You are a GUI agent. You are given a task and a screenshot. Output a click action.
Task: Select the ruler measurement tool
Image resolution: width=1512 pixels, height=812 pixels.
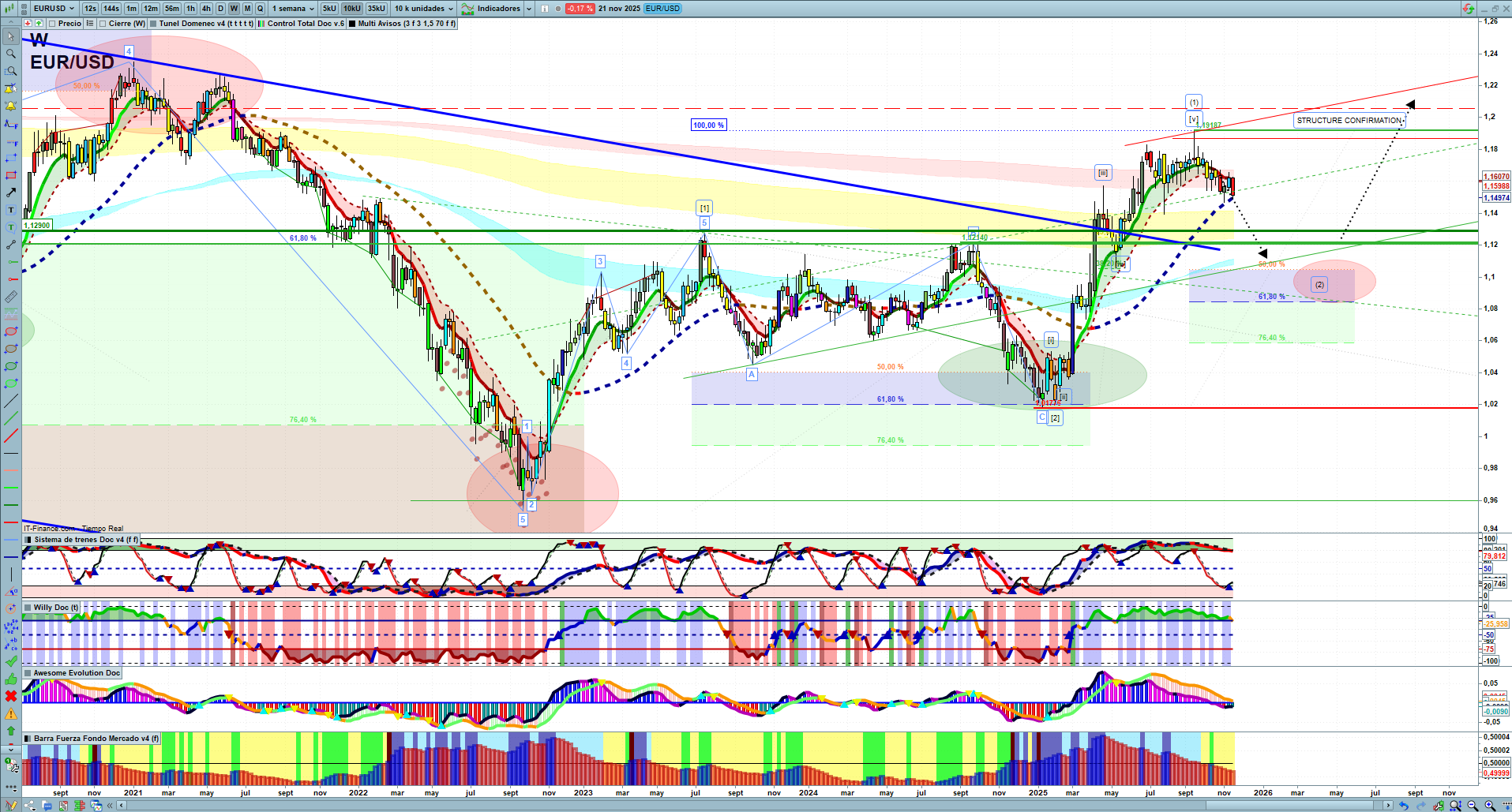click(11, 297)
